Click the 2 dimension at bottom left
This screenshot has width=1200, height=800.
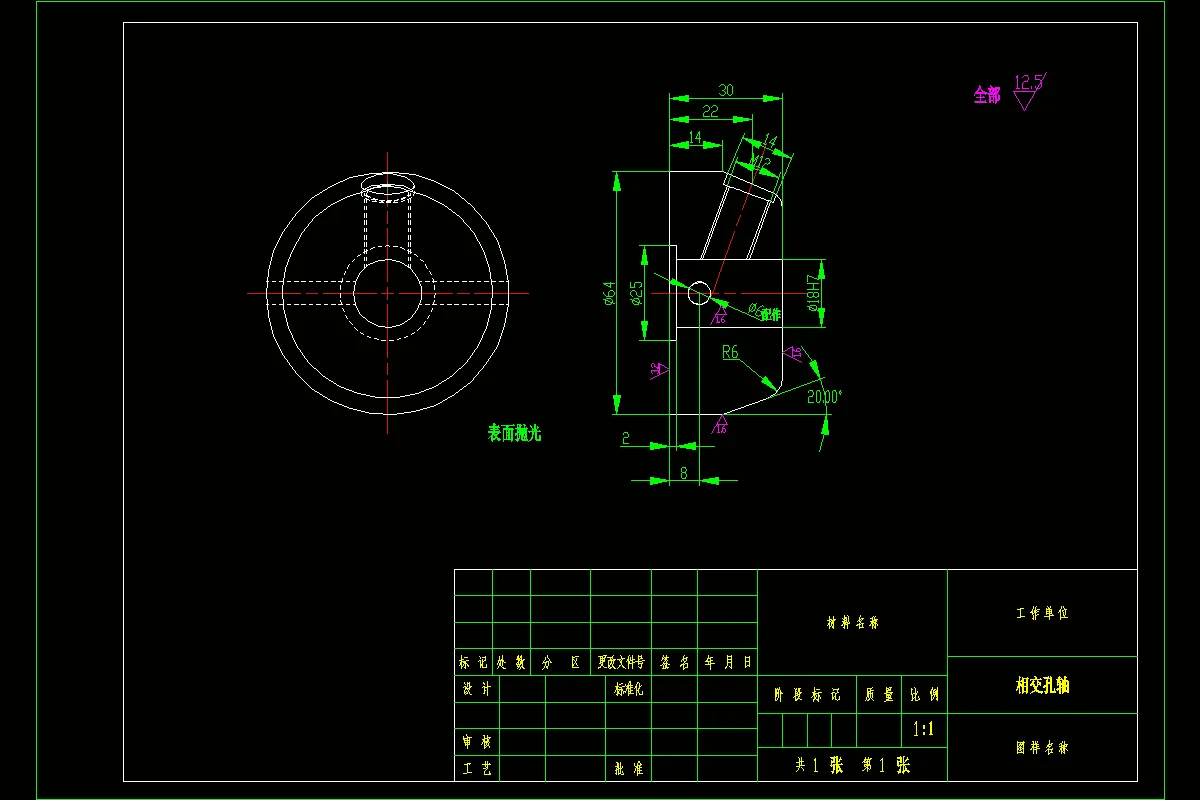click(625, 437)
